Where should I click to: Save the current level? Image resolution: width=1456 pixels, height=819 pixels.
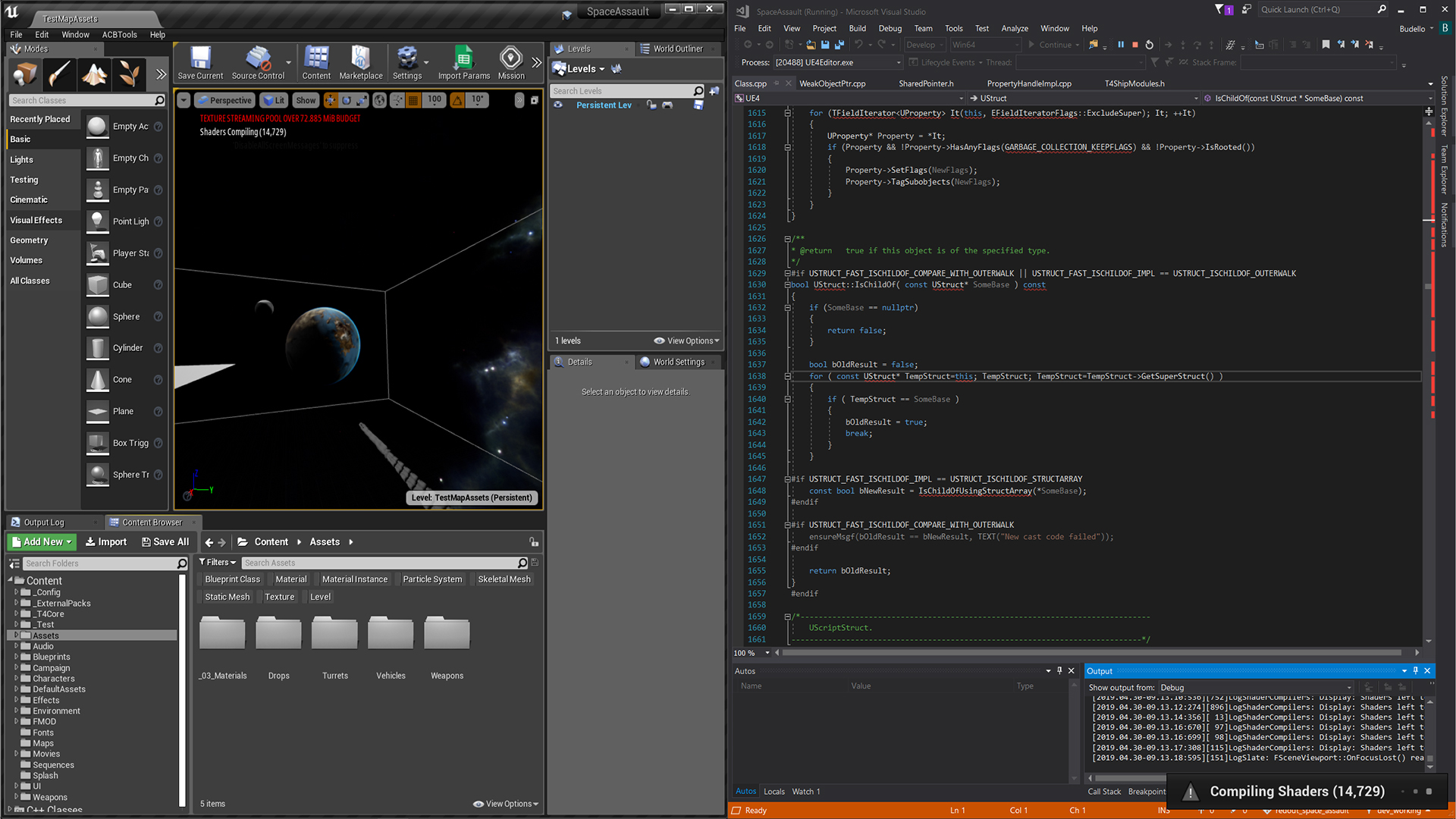click(x=199, y=62)
